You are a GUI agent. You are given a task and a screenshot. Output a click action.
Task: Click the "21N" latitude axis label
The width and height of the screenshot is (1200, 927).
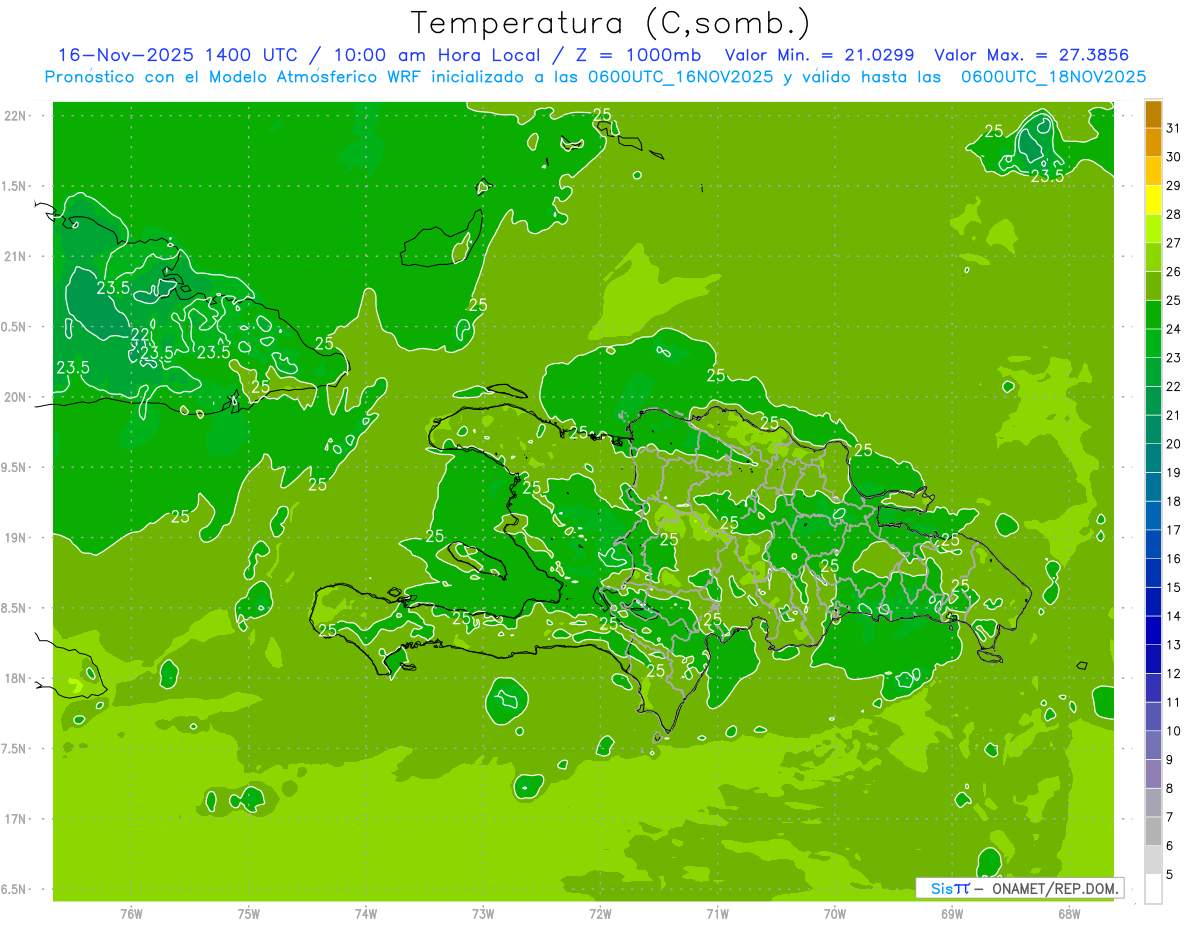pos(17,257)
